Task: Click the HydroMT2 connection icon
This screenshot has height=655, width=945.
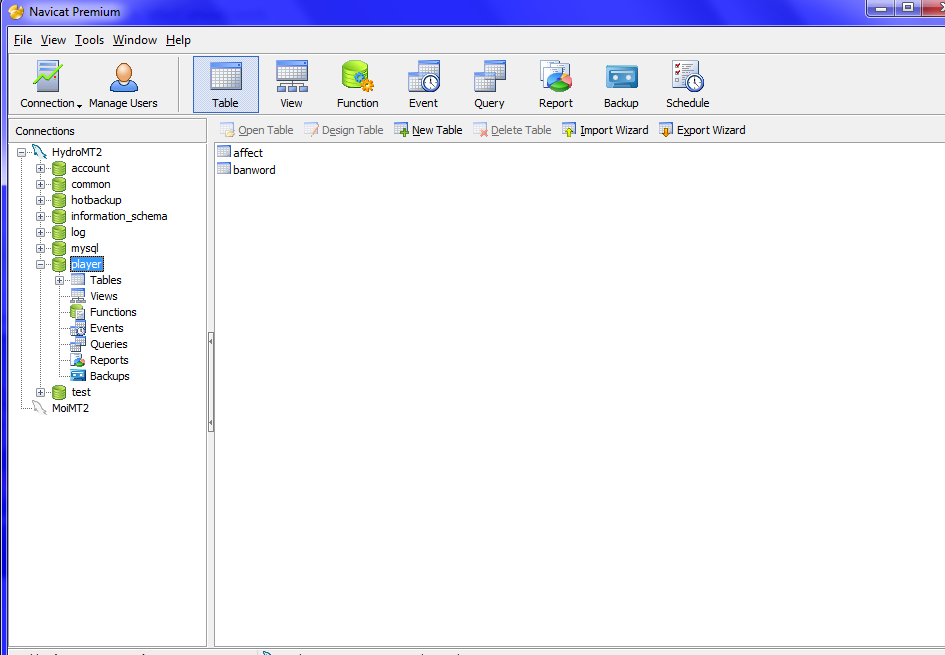Action: (40, 152)
